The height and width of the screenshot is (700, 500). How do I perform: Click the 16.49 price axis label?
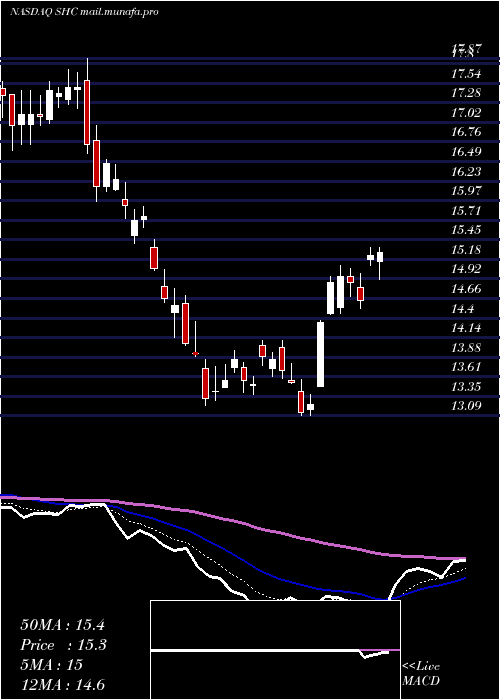click(466, 152)
